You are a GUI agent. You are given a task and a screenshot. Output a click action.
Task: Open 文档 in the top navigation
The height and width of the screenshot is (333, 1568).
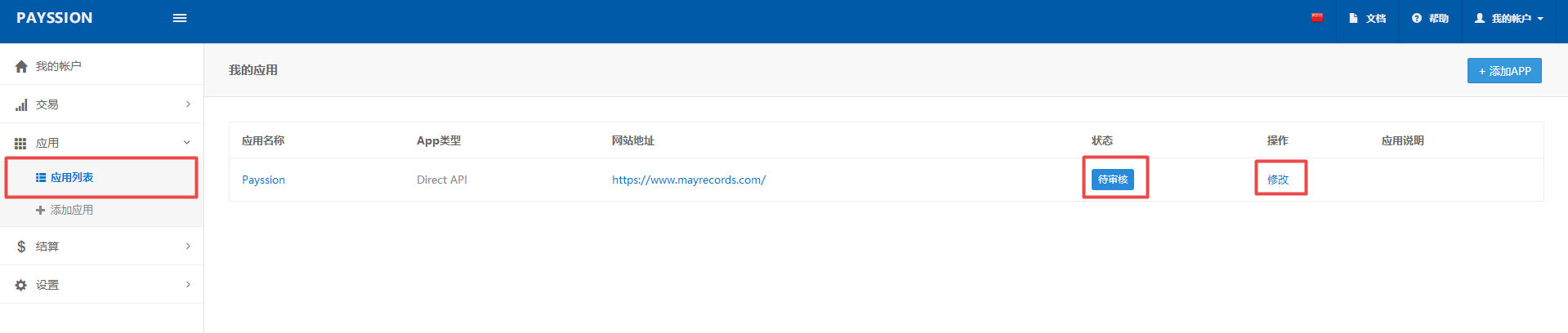coord(1368,18)
